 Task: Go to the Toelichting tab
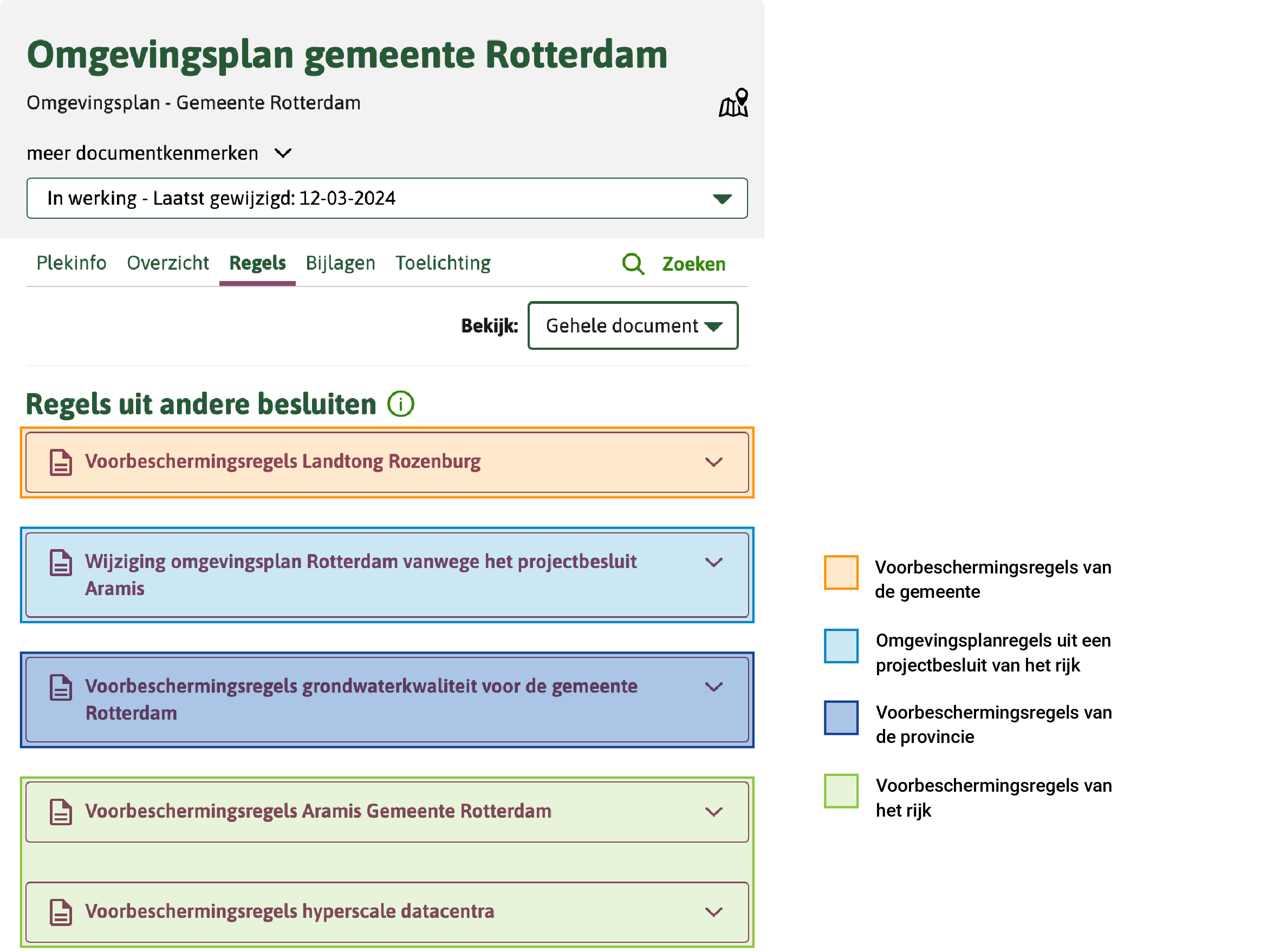click(x=443, y=263)
